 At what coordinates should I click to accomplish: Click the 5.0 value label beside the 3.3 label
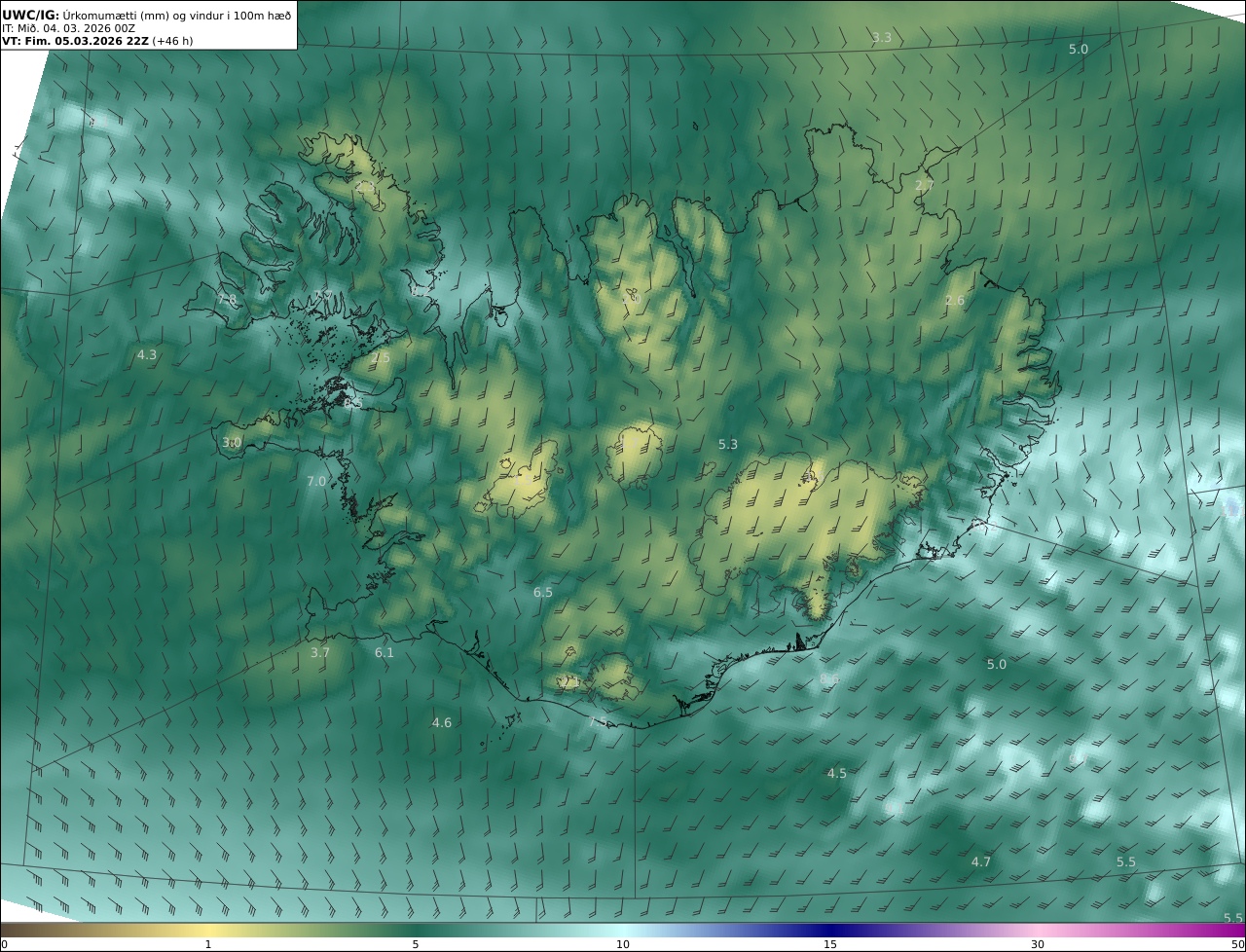point(1079,50)
